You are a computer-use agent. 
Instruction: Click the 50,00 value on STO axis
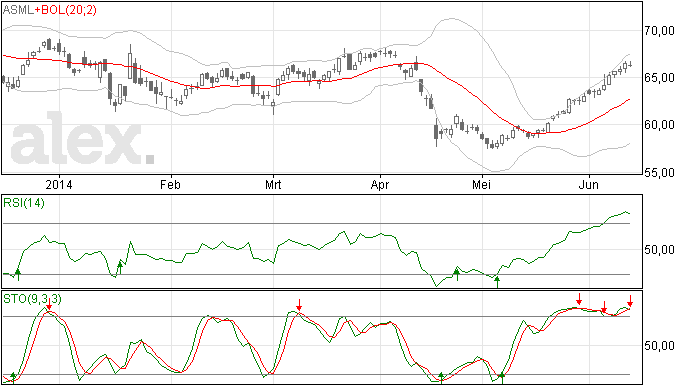coord(659,346)
